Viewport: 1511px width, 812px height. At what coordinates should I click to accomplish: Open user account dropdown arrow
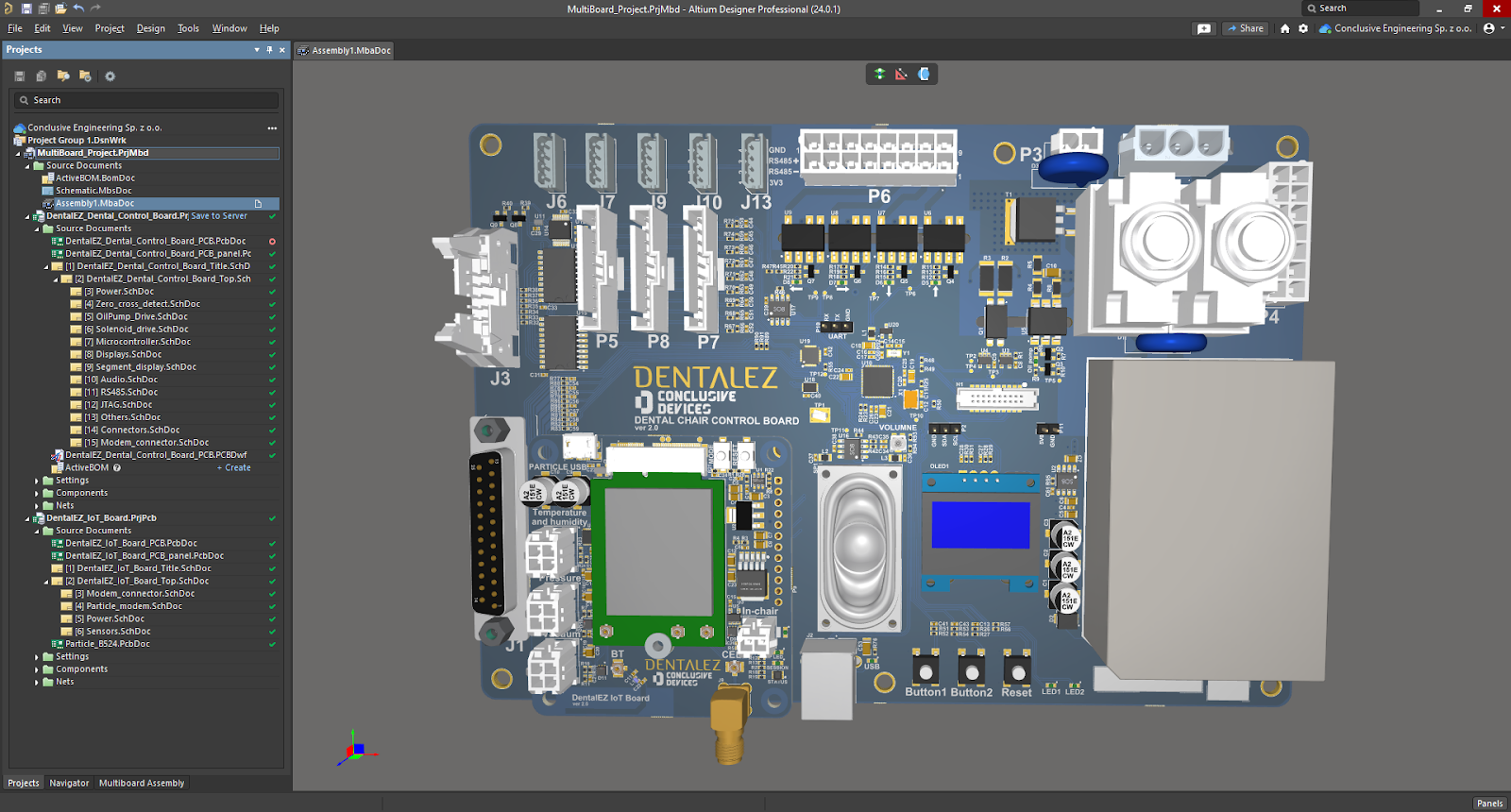(1503, 28)
